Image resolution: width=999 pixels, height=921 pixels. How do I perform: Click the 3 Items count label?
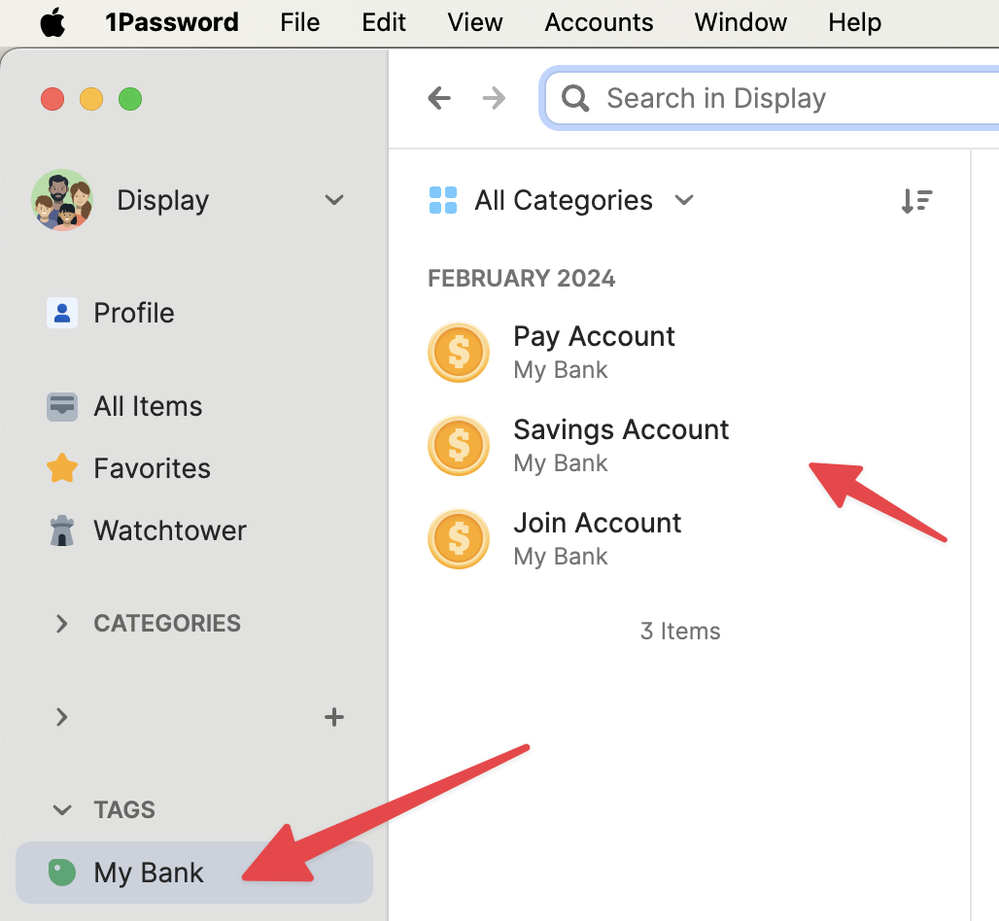pos(680,631)
